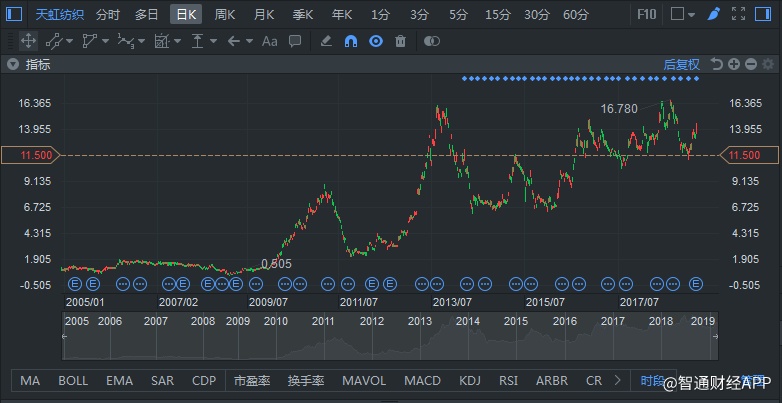Click the blue pencil draw icon
782x403 pixels.
(713, 14)
